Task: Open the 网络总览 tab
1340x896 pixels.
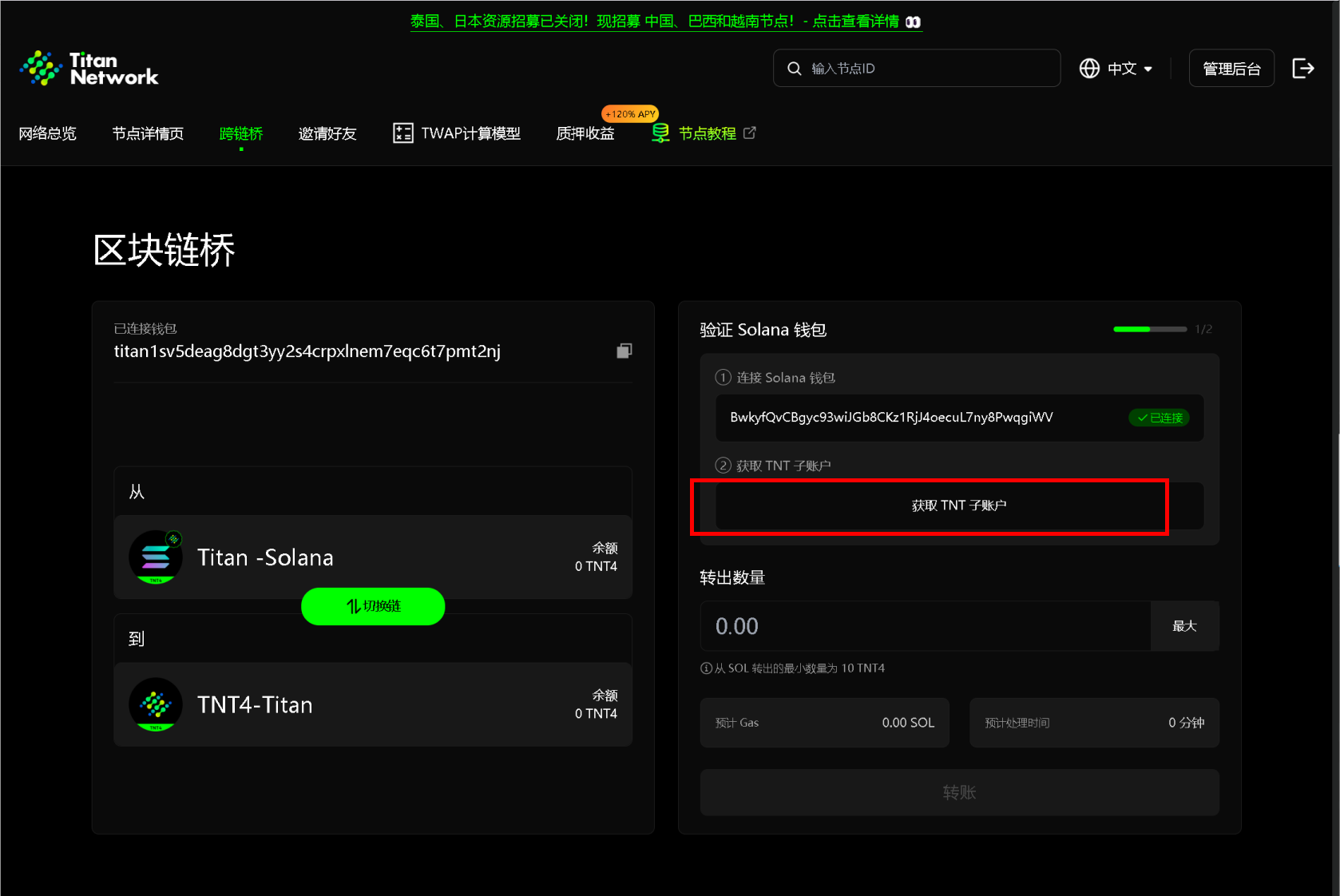Action: click(x=47, y=133)
